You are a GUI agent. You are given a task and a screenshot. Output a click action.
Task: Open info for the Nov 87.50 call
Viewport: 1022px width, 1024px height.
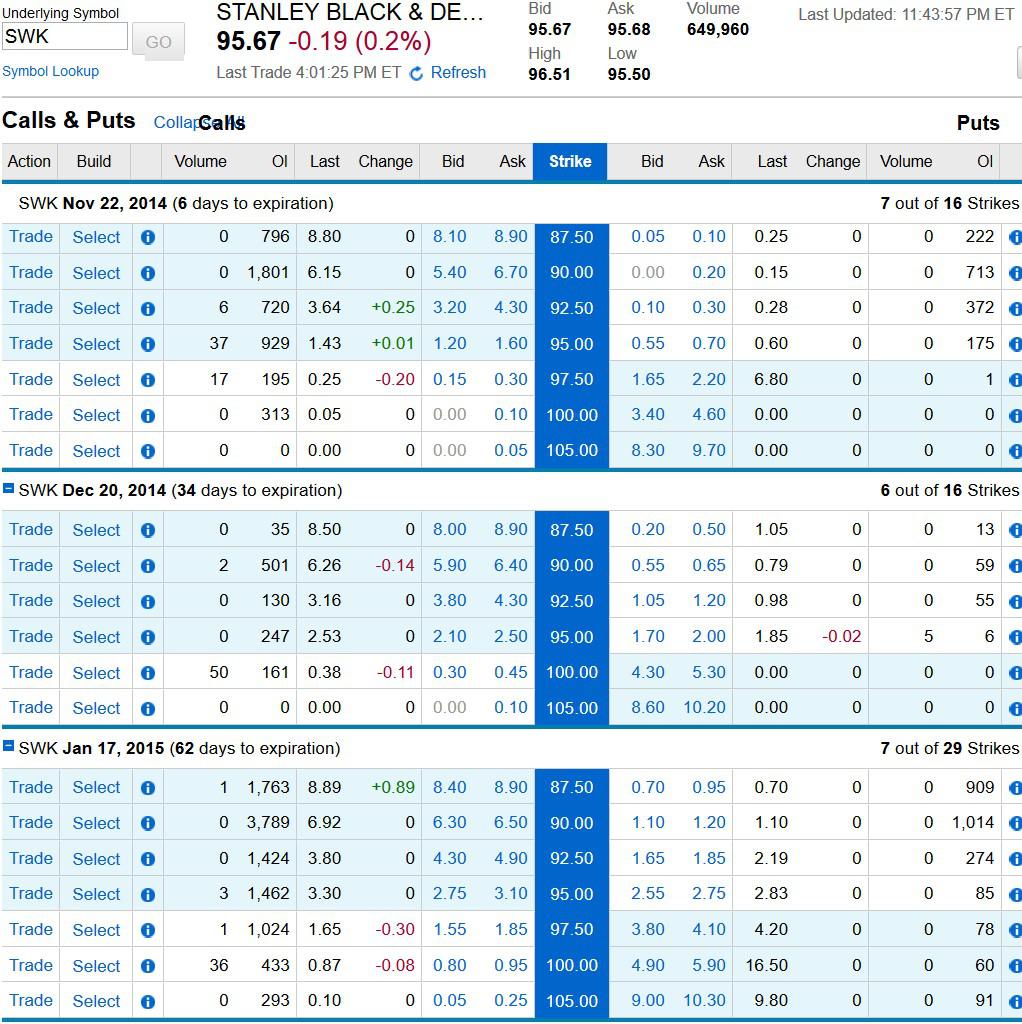(x=146, y=237)
